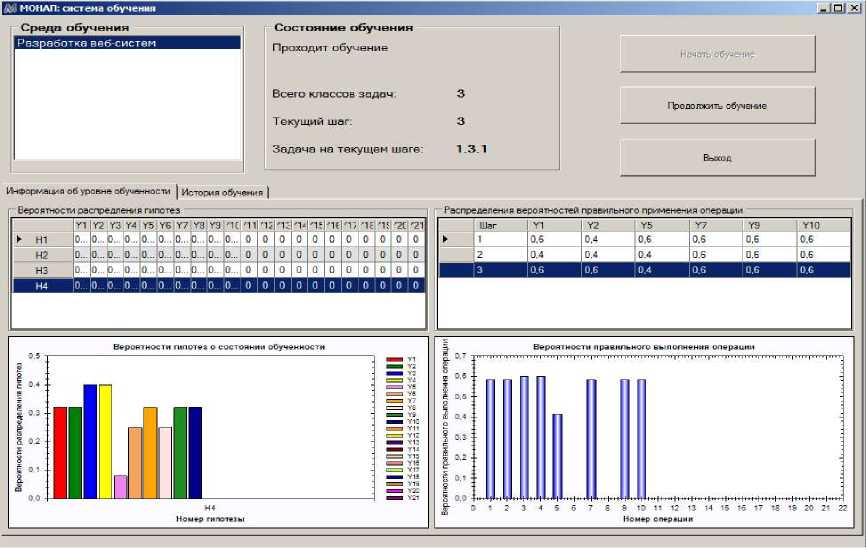Select 'Разработка веб-систем' in learning environment list
Image resolution: width=866 pixels, height=548 pixels.
[86, 43]
